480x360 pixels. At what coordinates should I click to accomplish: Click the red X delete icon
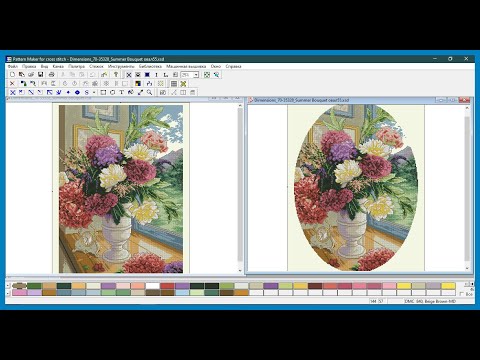[12, 83]
